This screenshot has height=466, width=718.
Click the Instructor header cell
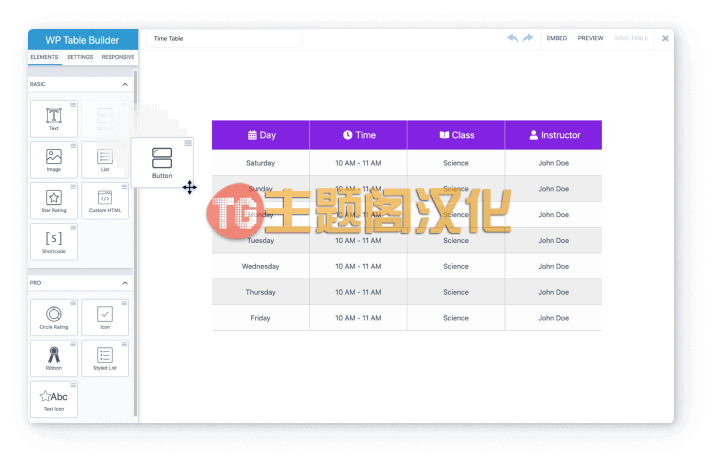coord(553,135)
